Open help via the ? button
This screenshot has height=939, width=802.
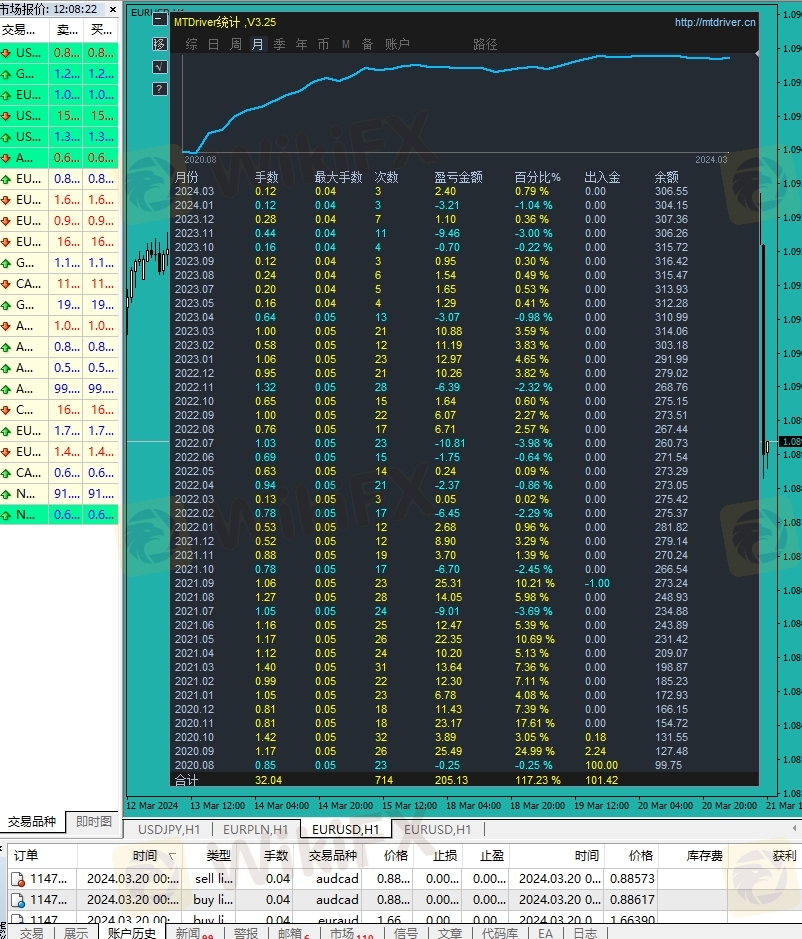(159, 89)
